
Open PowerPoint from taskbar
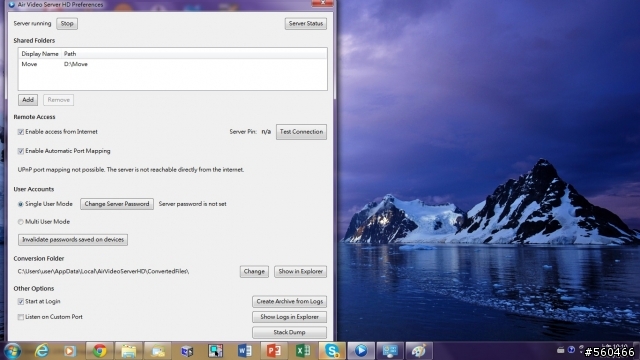[x=273, y=351]
